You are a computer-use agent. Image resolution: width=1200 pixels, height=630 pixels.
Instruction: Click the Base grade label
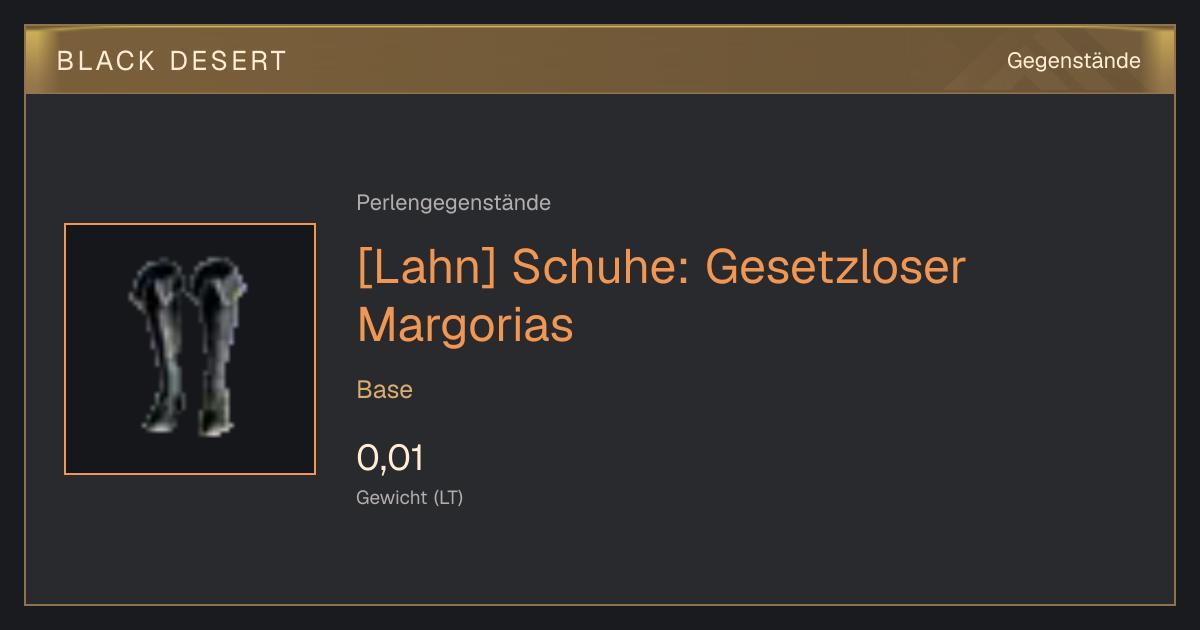pyautogui.click(x=385, y=390)
